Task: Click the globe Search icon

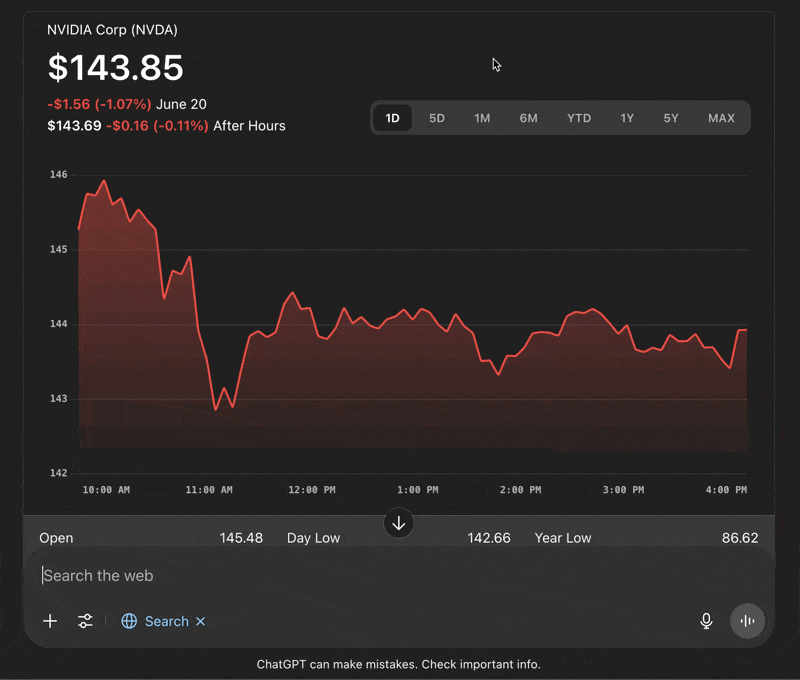Action: tap(129, 621)
